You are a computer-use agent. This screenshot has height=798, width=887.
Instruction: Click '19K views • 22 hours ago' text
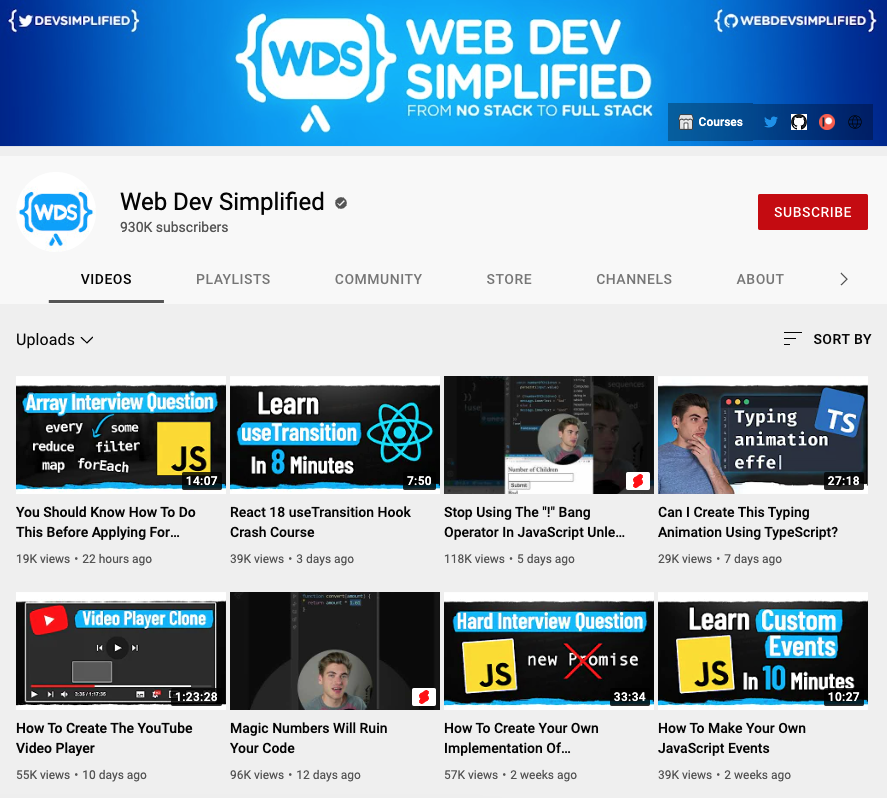(84, 559)
